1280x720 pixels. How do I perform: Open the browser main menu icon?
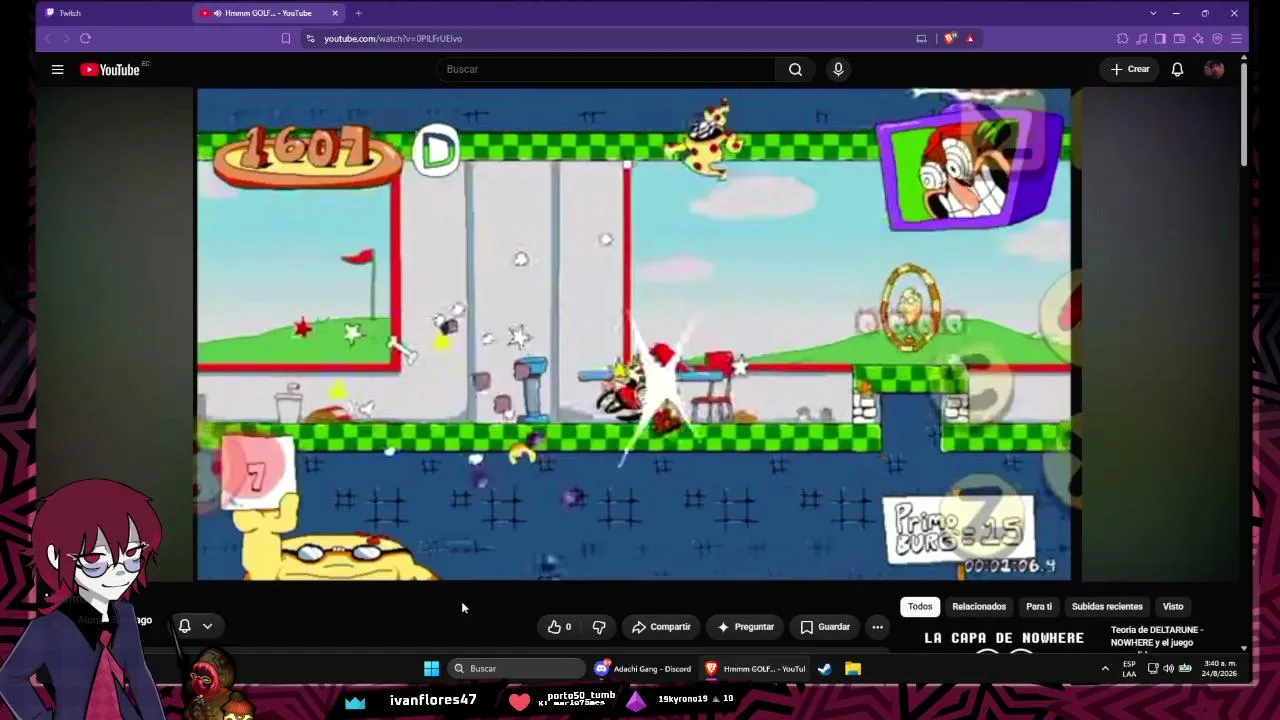1236,38
